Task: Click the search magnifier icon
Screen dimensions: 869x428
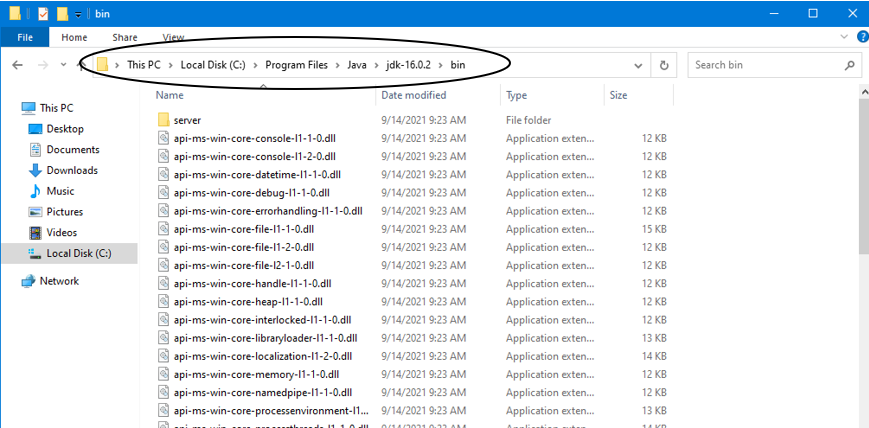Action: 850,65
